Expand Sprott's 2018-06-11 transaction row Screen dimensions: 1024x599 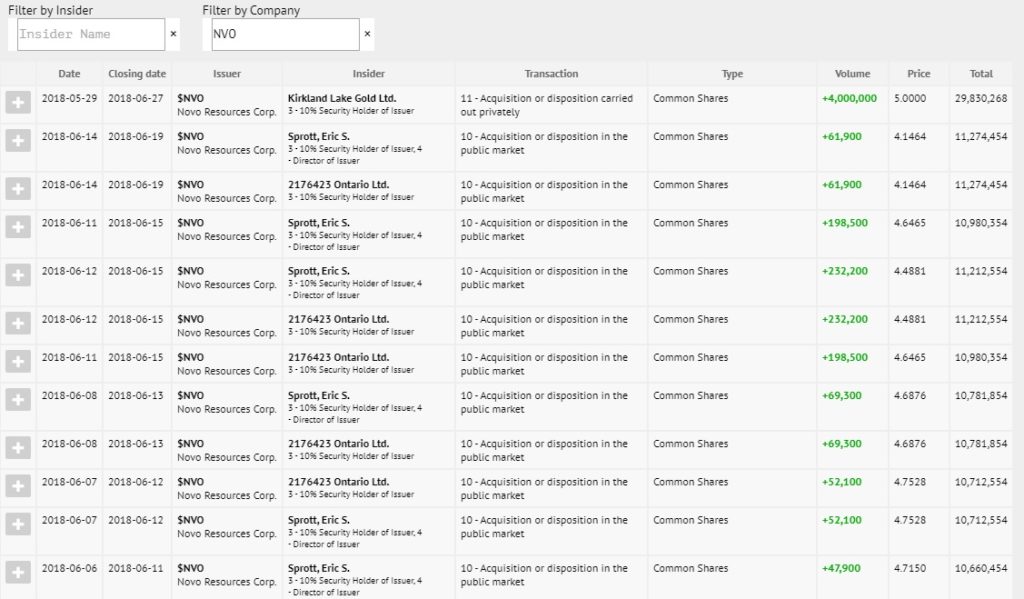18,227
